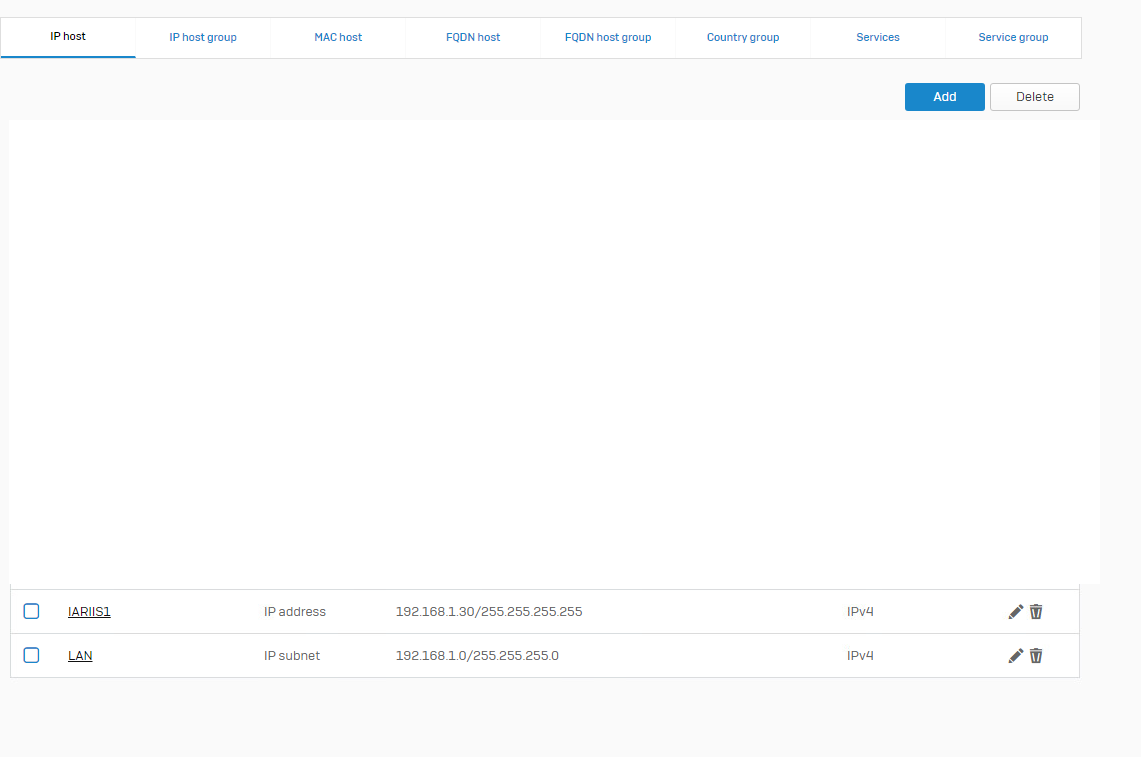Screen dimensions: 1141x757
Task: Edit the LAN host with pencil icon
Action: [1016, 656]
